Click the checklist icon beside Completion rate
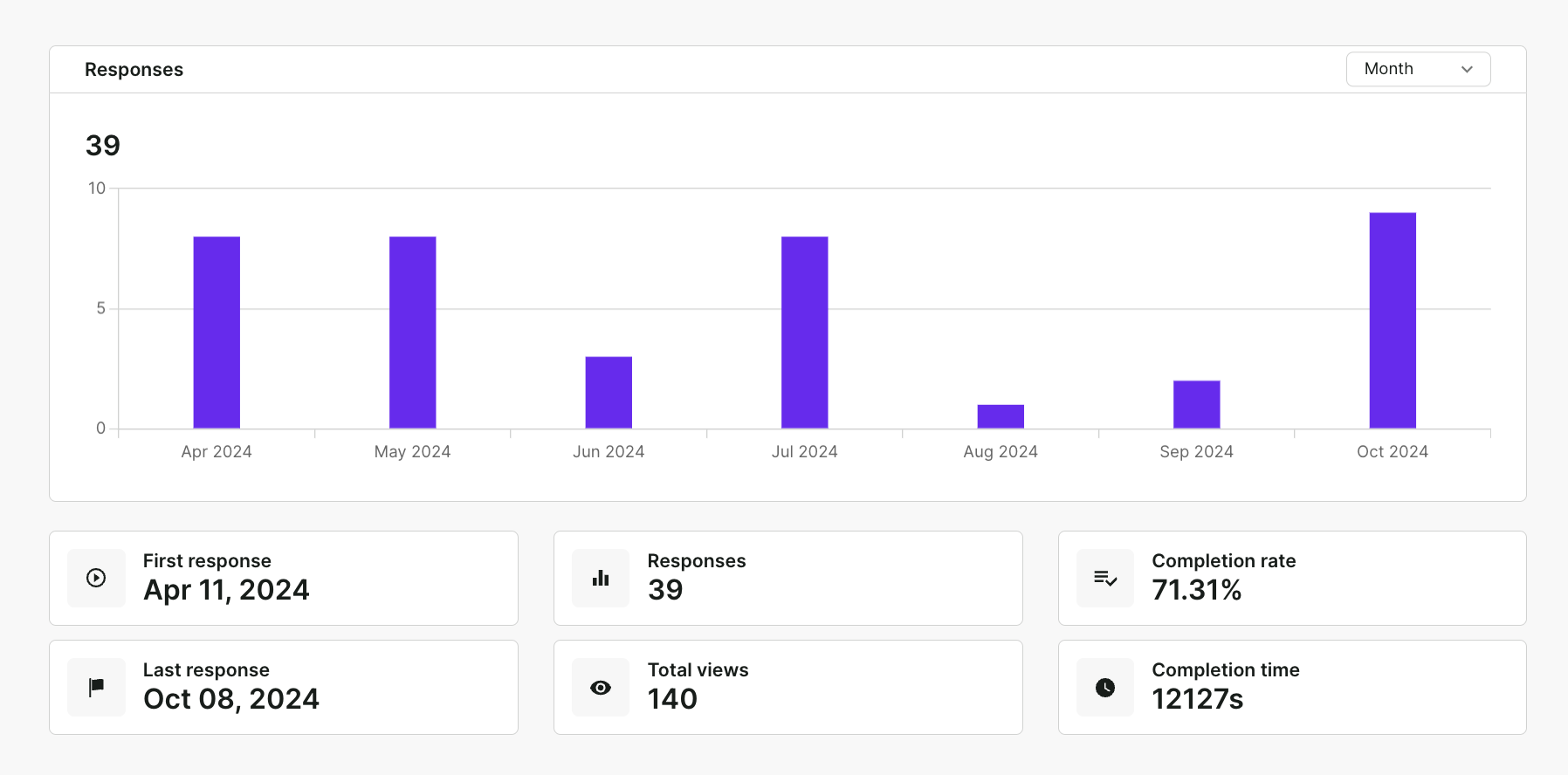 click(x=1105, y=578)
